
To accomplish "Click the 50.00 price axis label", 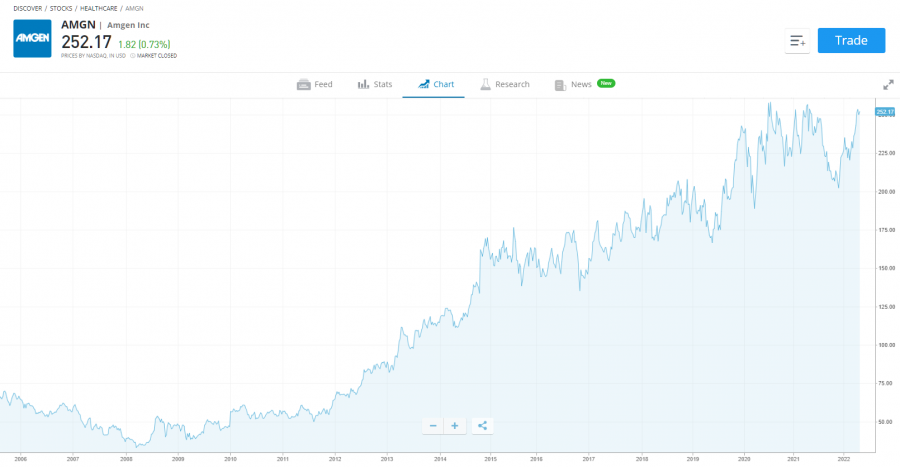I will pyautogui.click(x=887, y=422).
